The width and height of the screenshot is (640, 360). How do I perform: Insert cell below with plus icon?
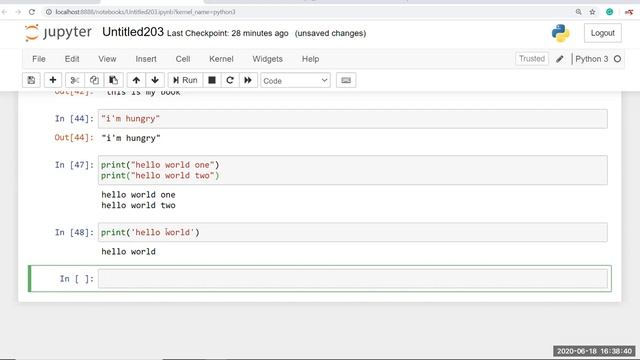tap(53, 80)
